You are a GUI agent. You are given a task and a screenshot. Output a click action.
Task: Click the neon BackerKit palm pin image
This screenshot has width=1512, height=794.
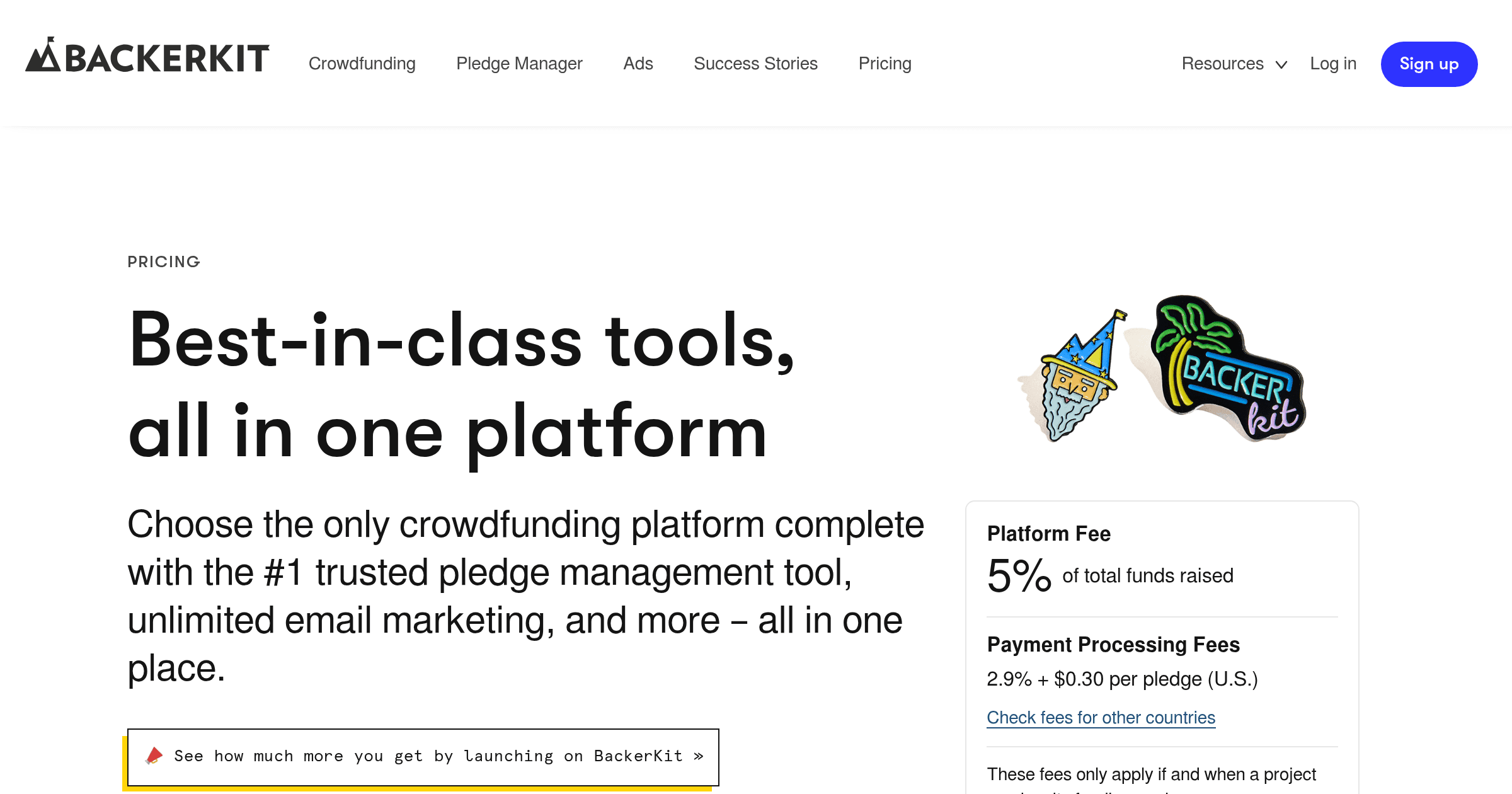(x=1227, y=367)
